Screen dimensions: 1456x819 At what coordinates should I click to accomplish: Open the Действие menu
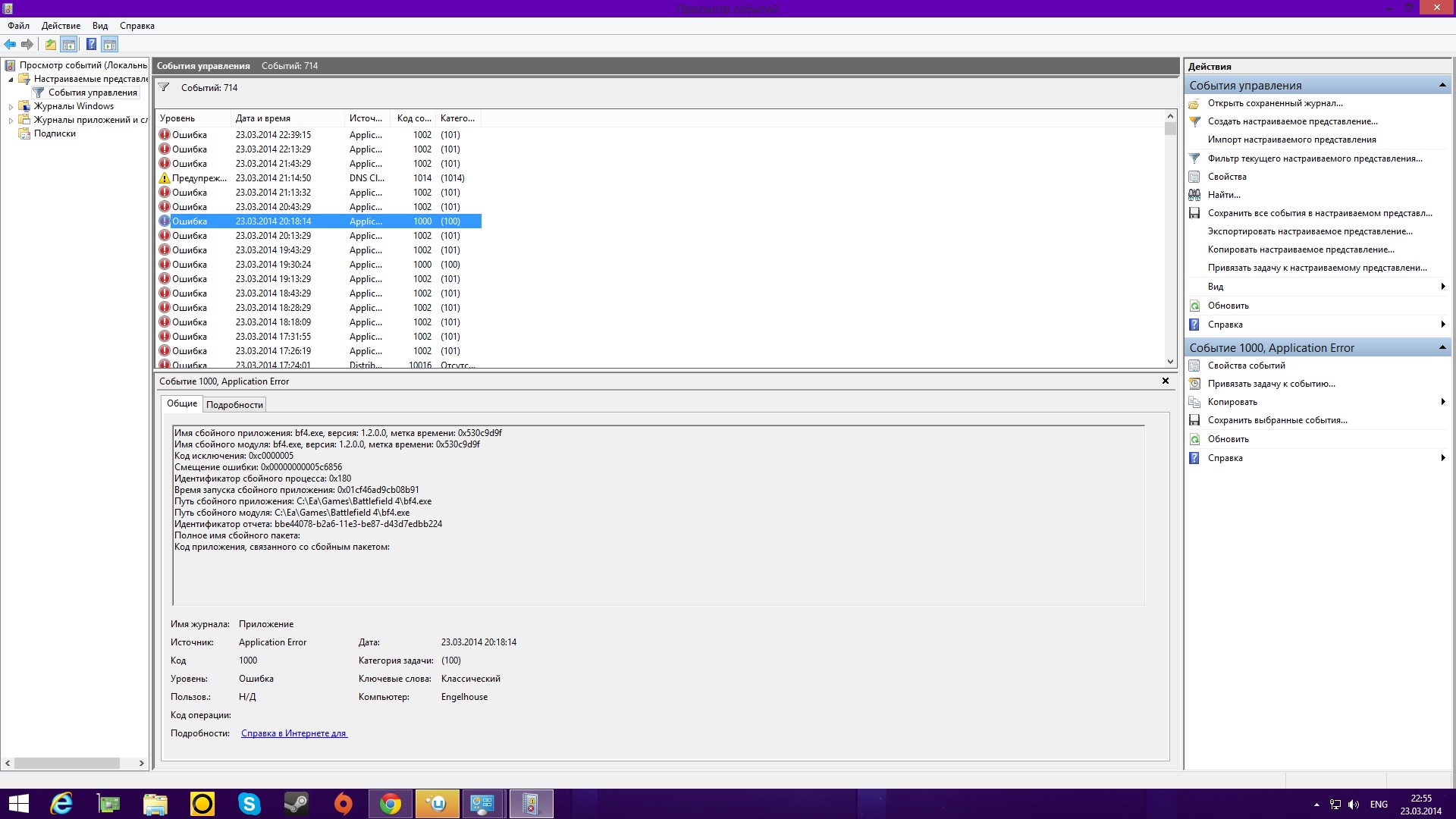(x=61, y=26)
